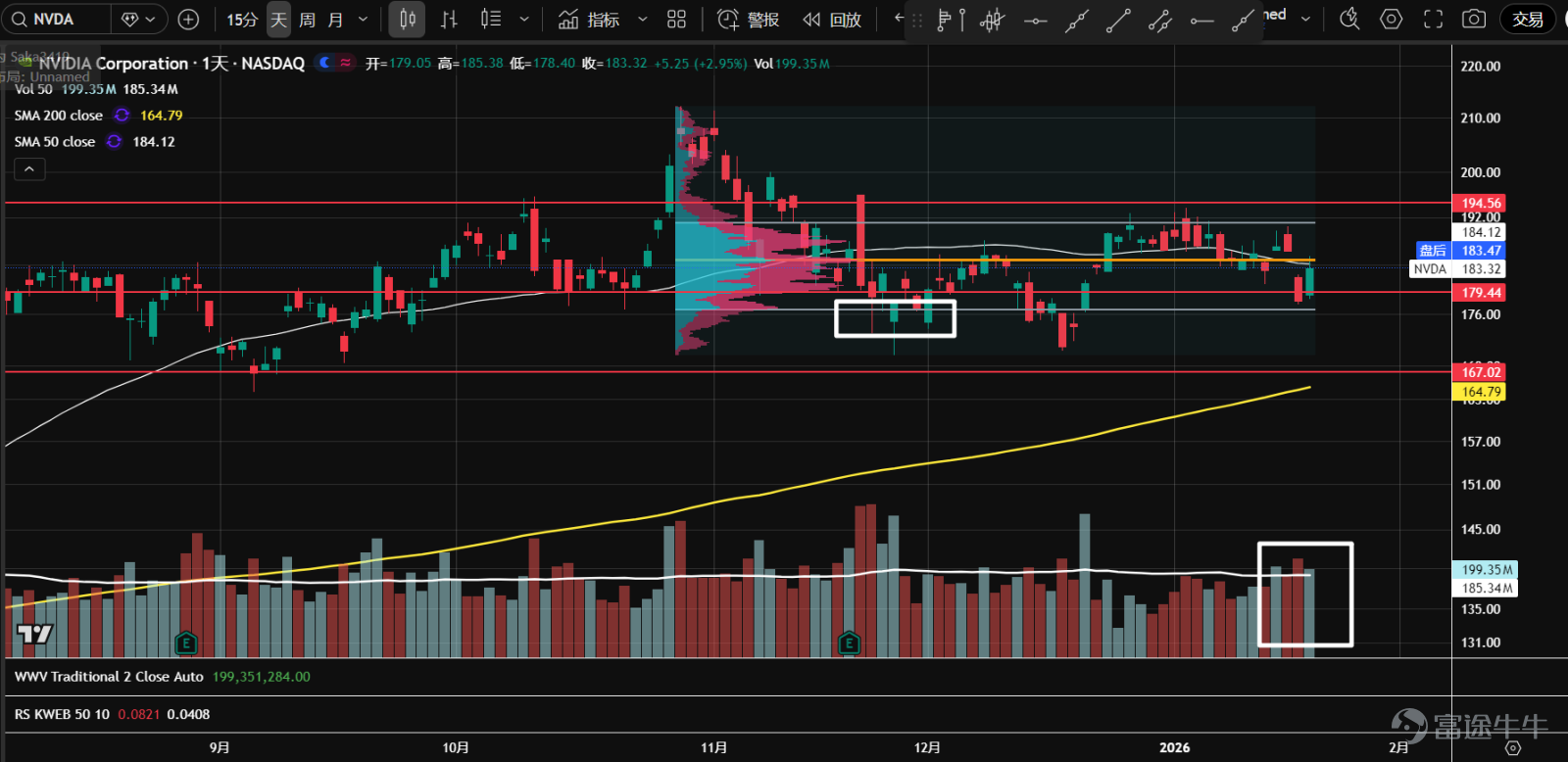Click the TradingView logo
Screen dimensions: 1568x762
pos(34,634)
